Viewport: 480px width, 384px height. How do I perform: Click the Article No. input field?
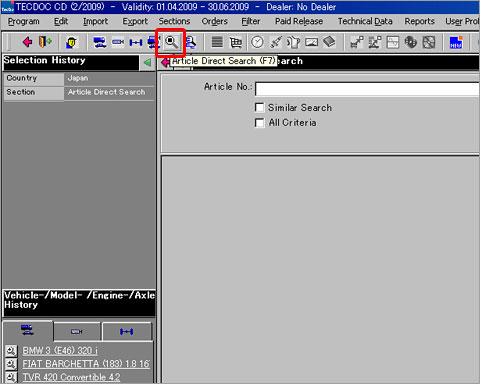367,89
